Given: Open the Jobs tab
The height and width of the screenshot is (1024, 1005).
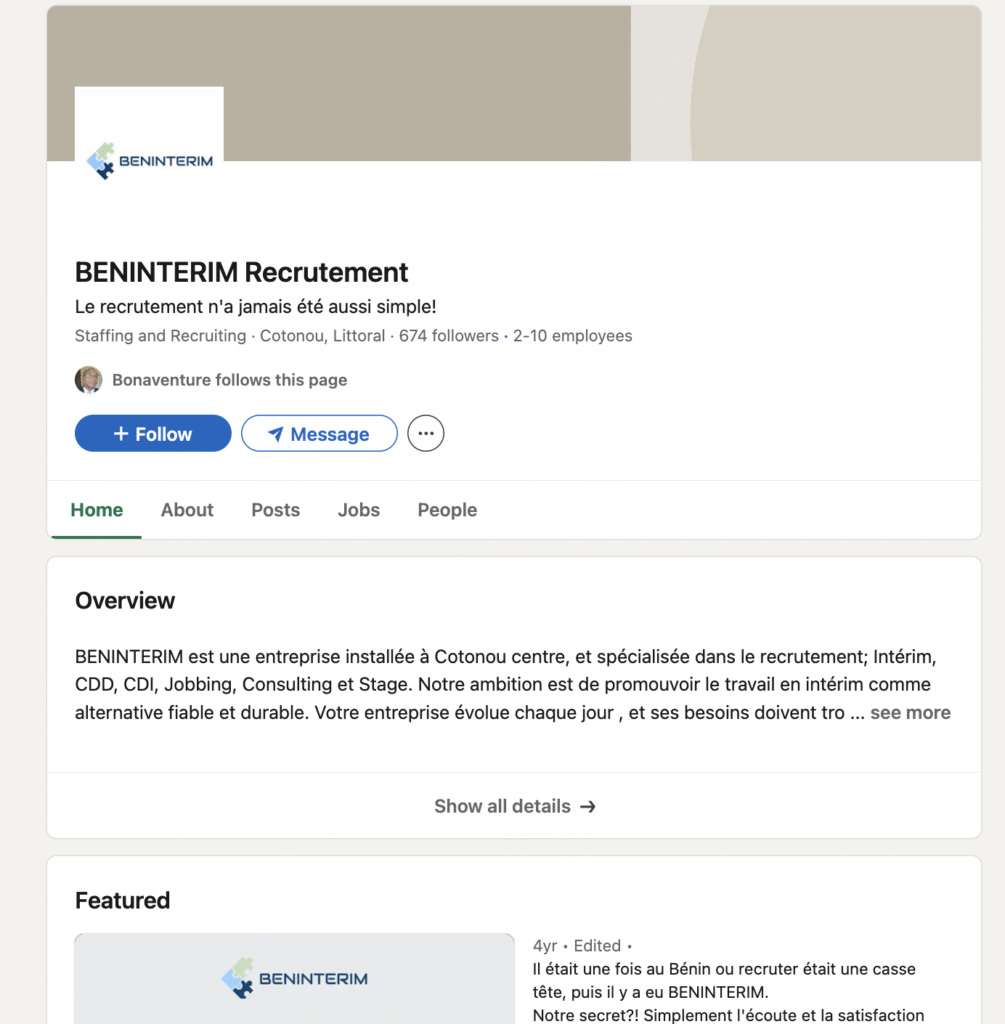Looking at the screenshot, I should [x=358, y=510].
